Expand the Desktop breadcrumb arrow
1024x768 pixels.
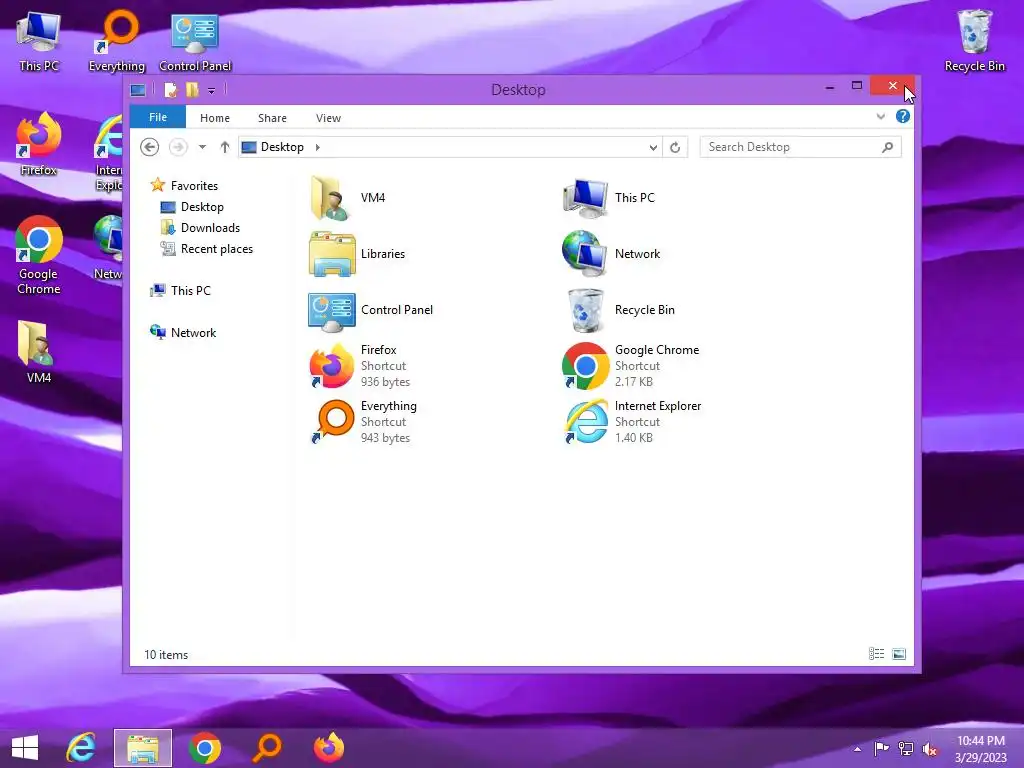(x=317, y=148)
